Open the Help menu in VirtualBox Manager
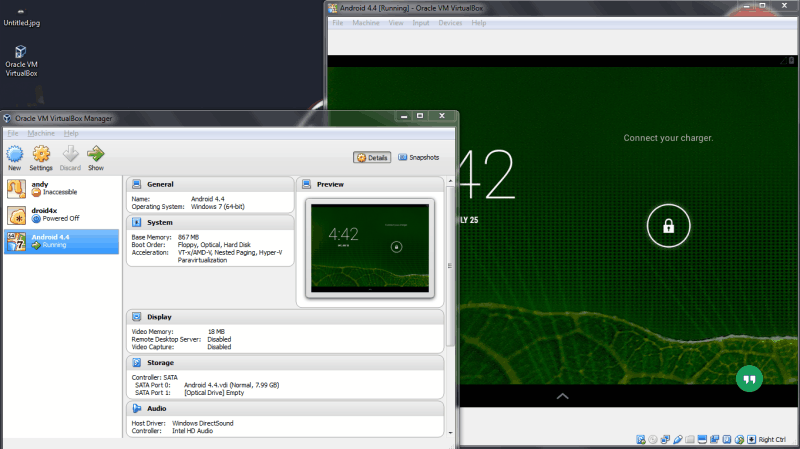 [x=71, y=133]
